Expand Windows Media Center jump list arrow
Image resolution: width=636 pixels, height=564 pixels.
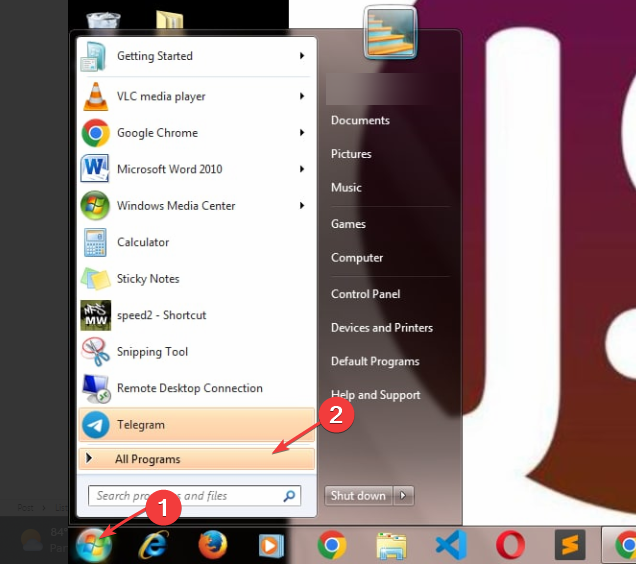[302, 205]
